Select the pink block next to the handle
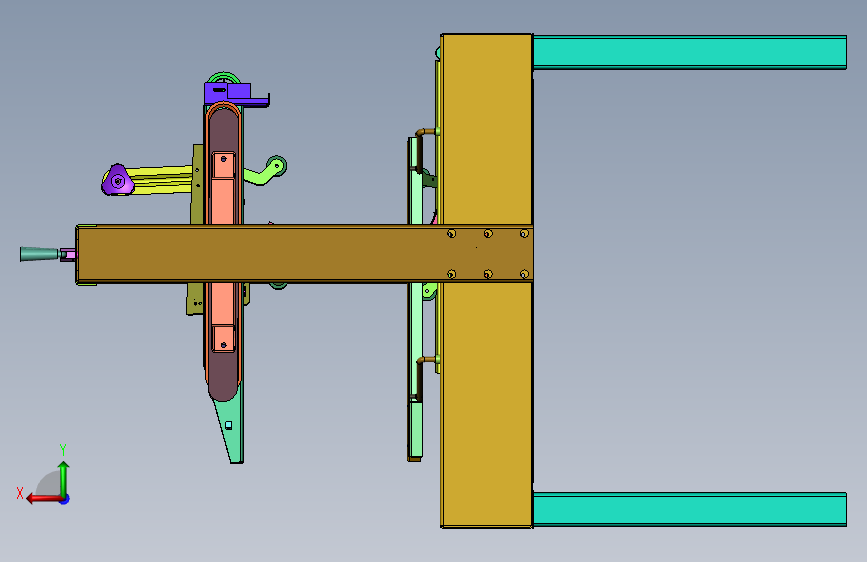The width and height of the screenshot is (867, 562). [x=69, y=254]
